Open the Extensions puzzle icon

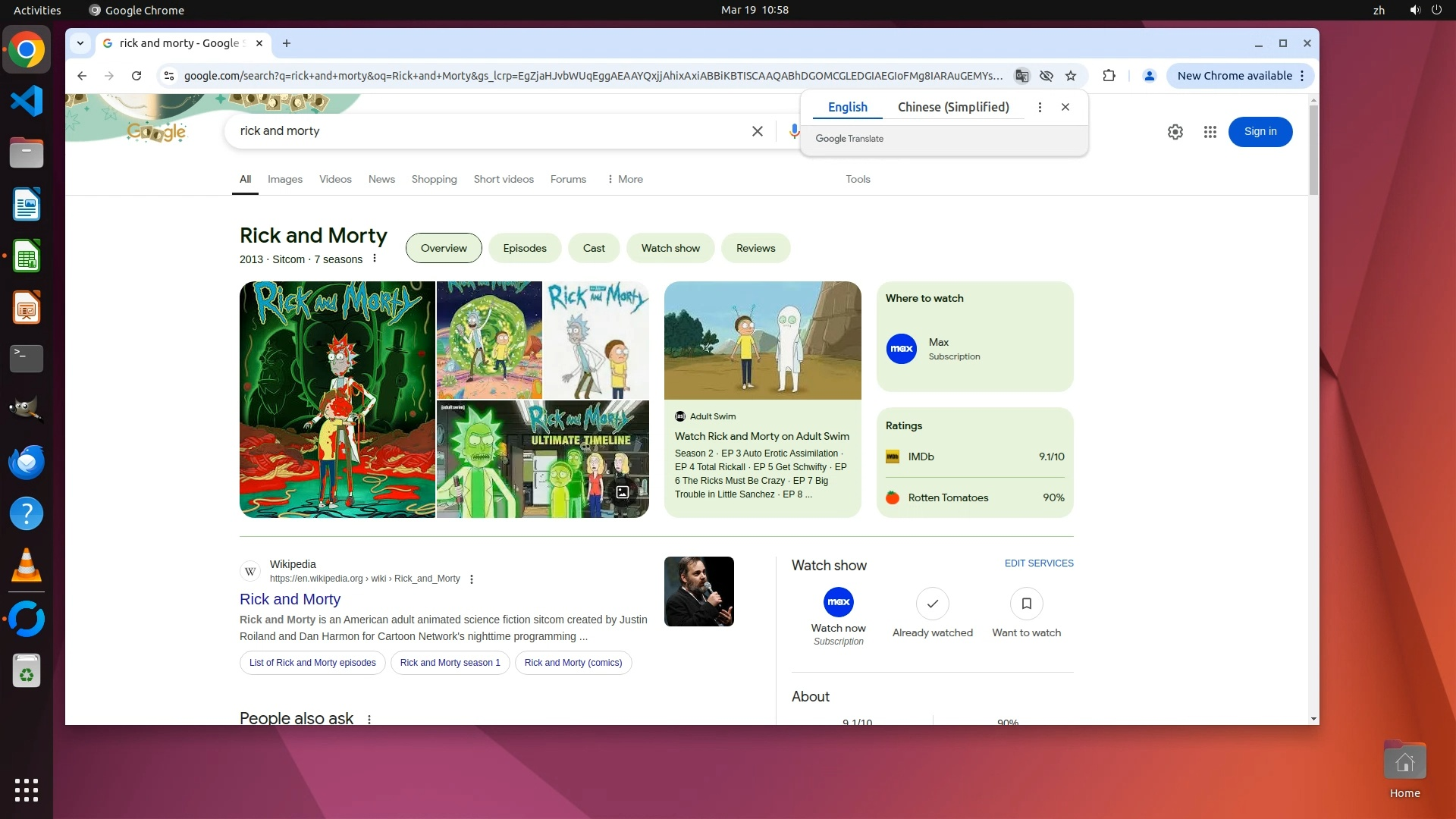(1109, 76)
